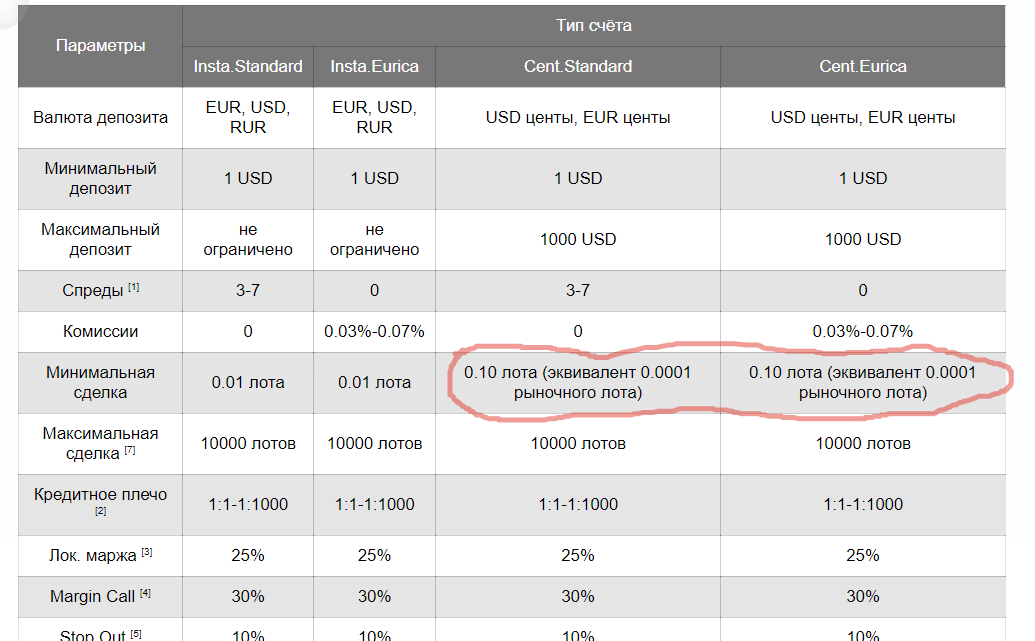Click Cent.Eurica commission 0.03%-0.07%
Screen dimensions: 1035x641
tap(863, 331)
